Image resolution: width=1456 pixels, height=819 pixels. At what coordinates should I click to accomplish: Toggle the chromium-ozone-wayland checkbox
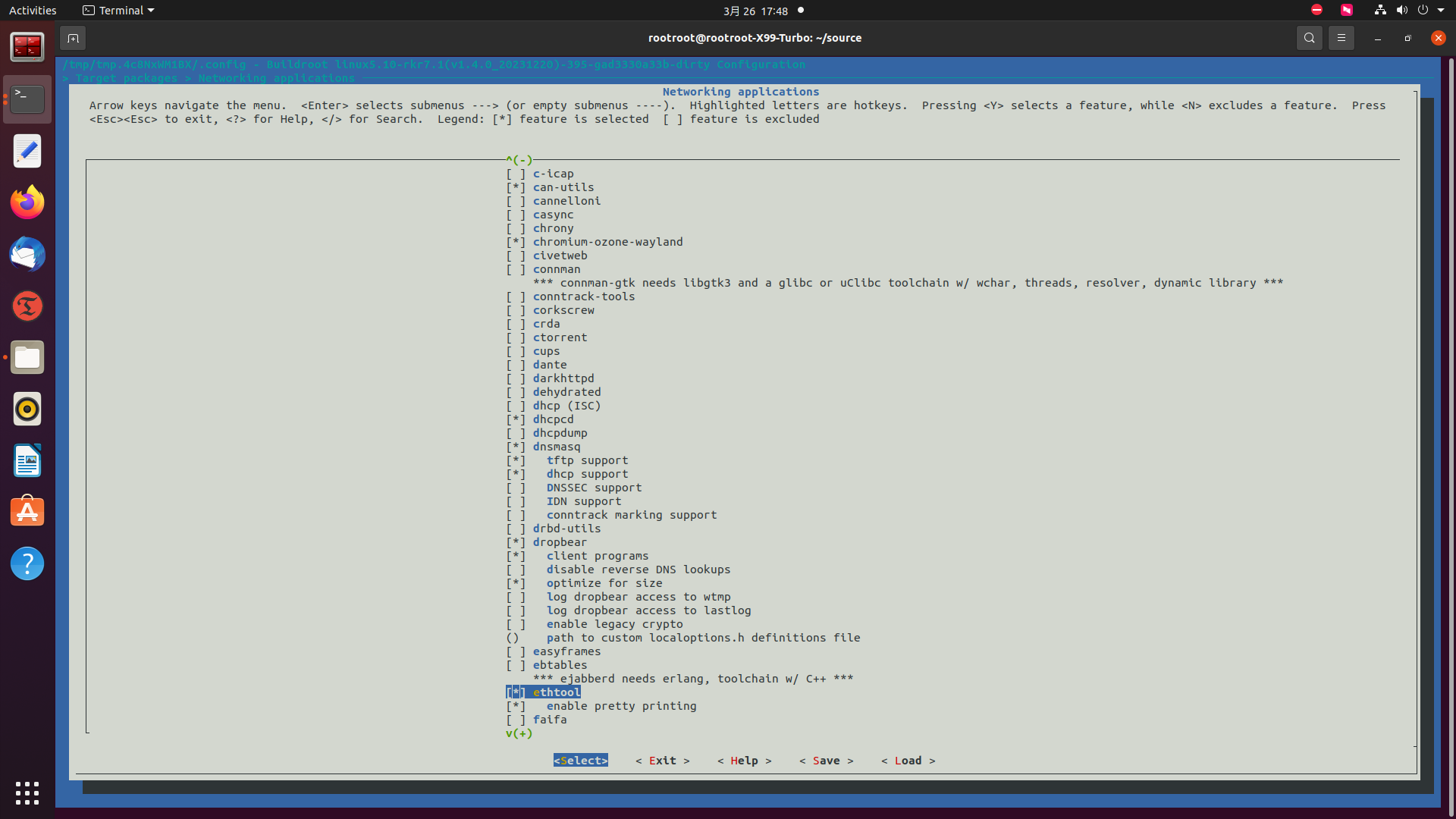[x=516, y=242]
